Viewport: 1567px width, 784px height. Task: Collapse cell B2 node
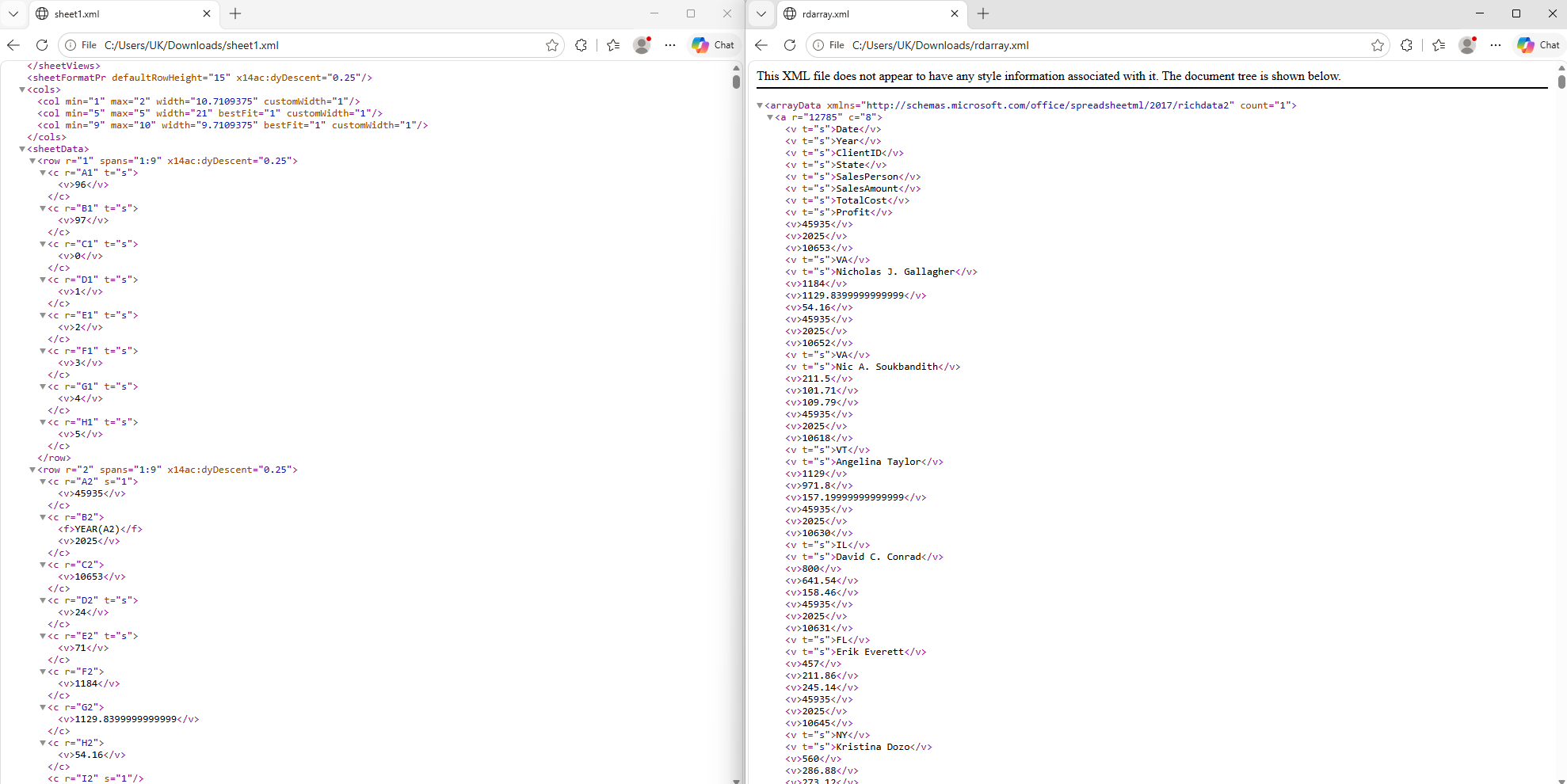click(x=43, y=517)
